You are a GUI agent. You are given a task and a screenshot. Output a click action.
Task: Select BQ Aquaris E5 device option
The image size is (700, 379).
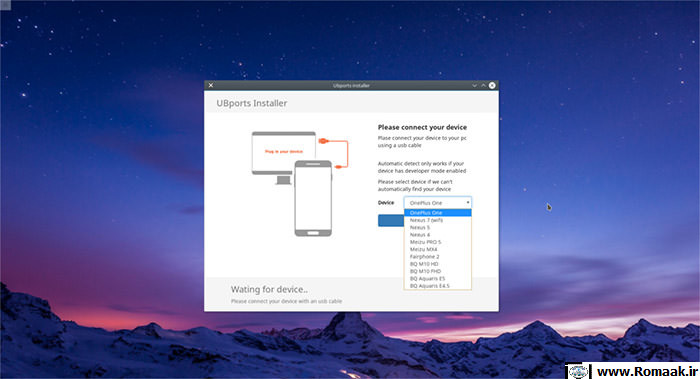438,279
